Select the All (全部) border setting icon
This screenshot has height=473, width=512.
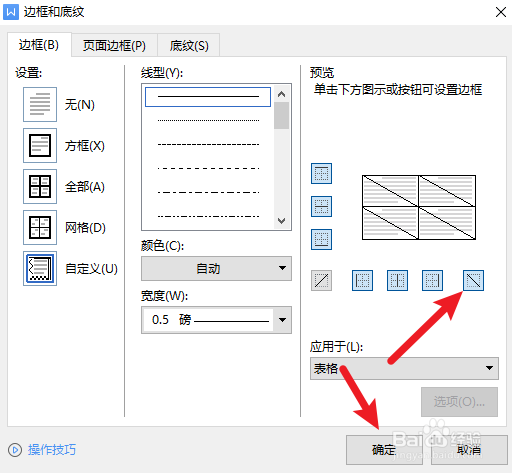(x=40, y=187)
